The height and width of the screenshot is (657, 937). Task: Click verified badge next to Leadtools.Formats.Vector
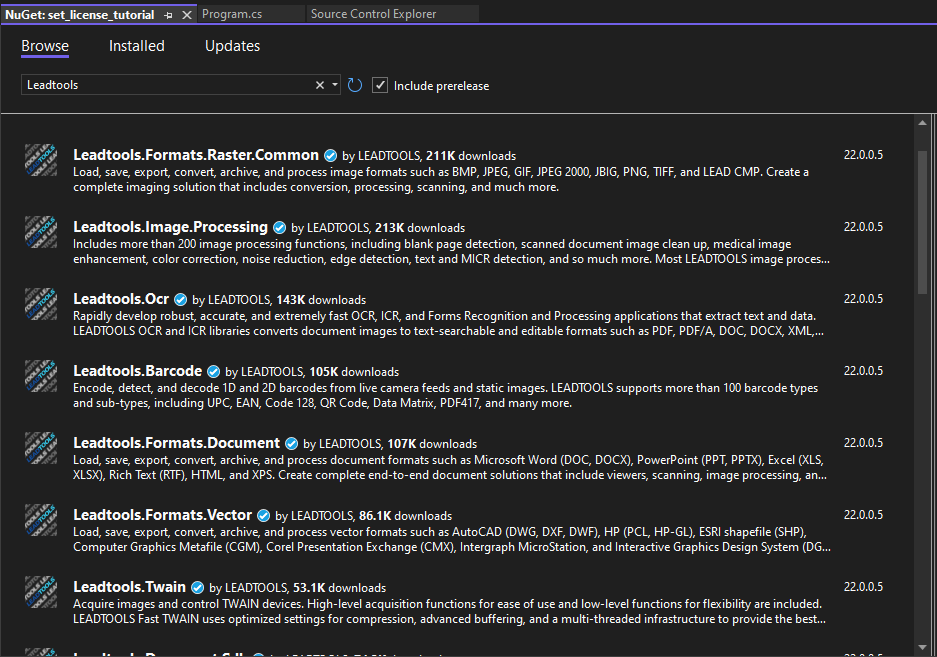(263, 516)
